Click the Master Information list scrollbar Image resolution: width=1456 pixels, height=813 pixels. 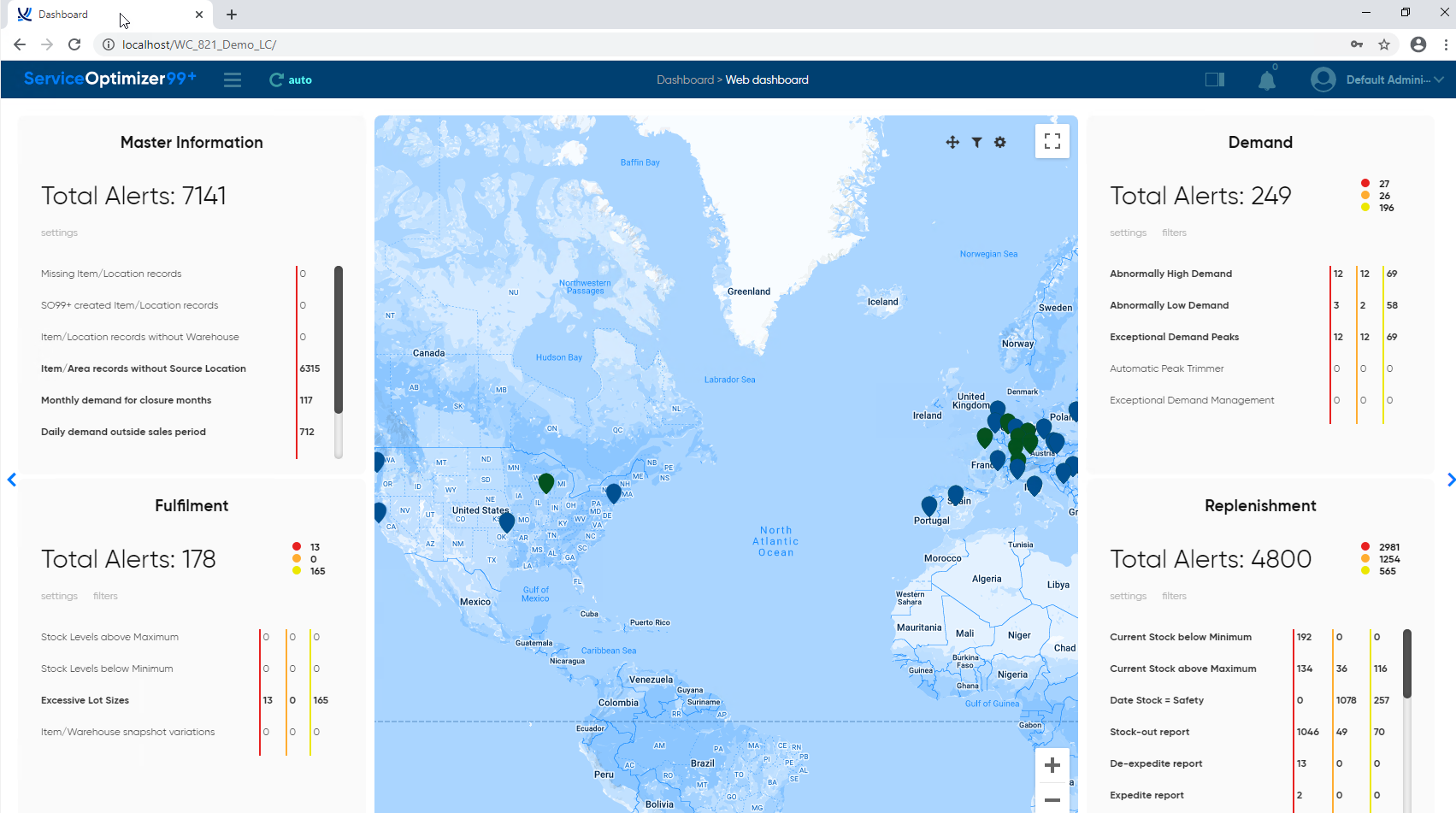click(339, 339)
